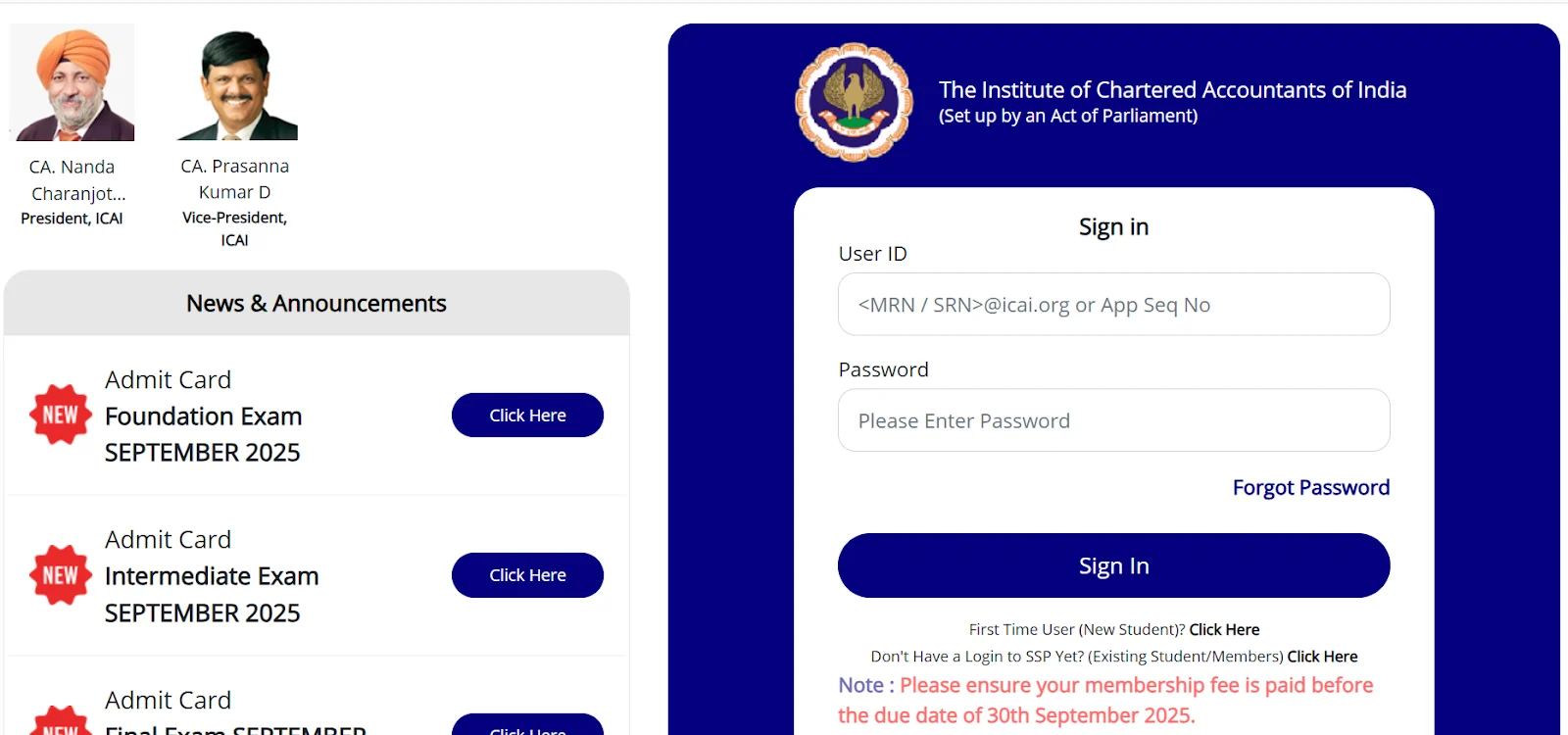This screenshot has width=1568, height=735.
Task: Click the Admit Card label for Foundation Exam
Action: pos(168,379)
